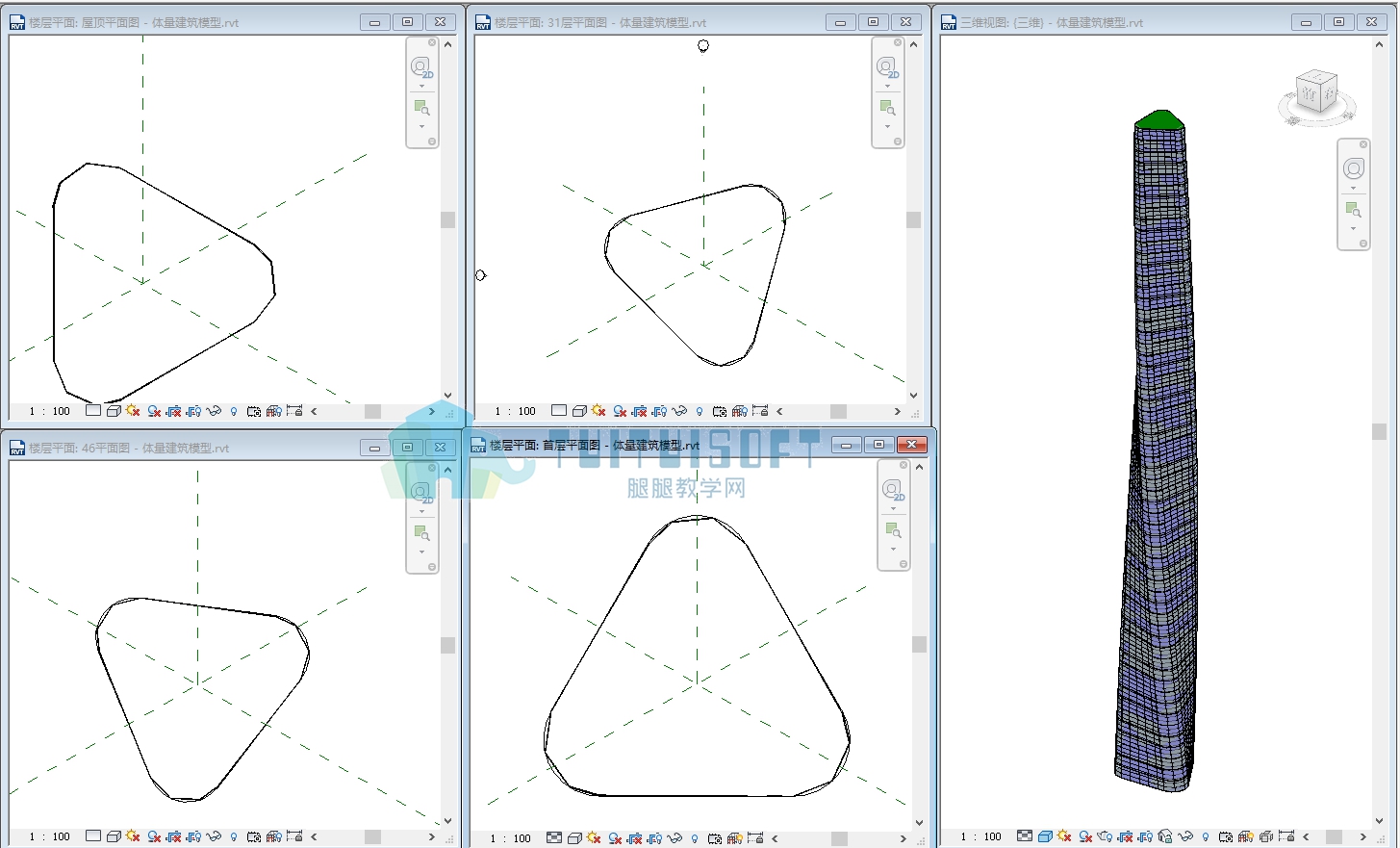
Task: Toggle shadows in roof plan view
Action: 154,411
